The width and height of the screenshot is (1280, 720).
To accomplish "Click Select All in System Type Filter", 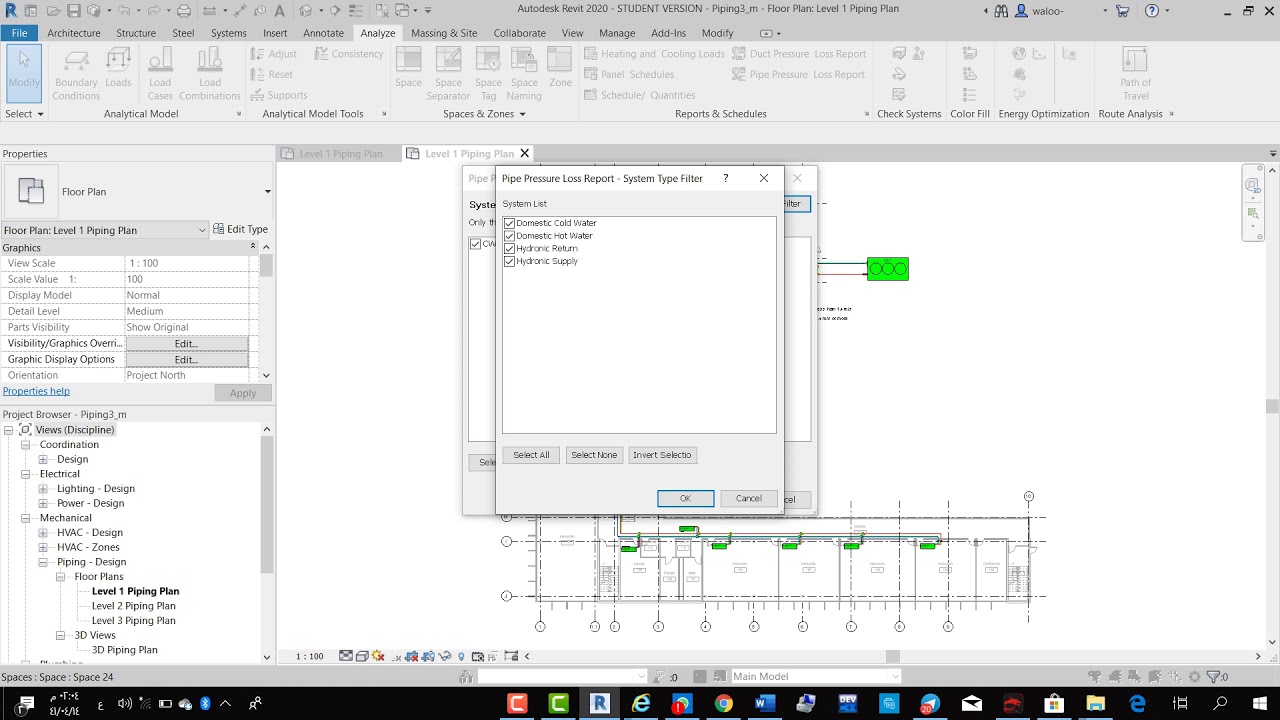I will 531,455.
